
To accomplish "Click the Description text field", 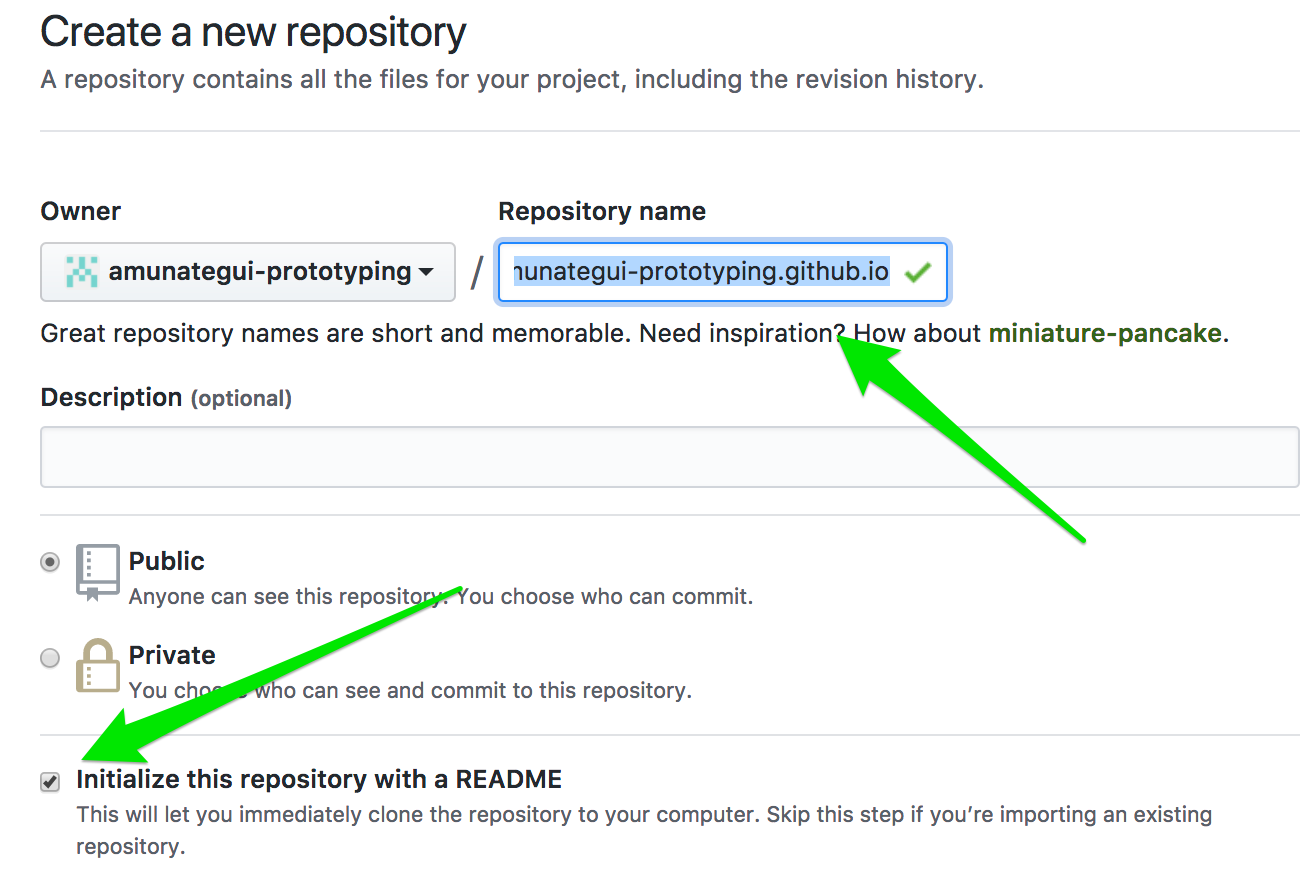I will click(669, 457).
